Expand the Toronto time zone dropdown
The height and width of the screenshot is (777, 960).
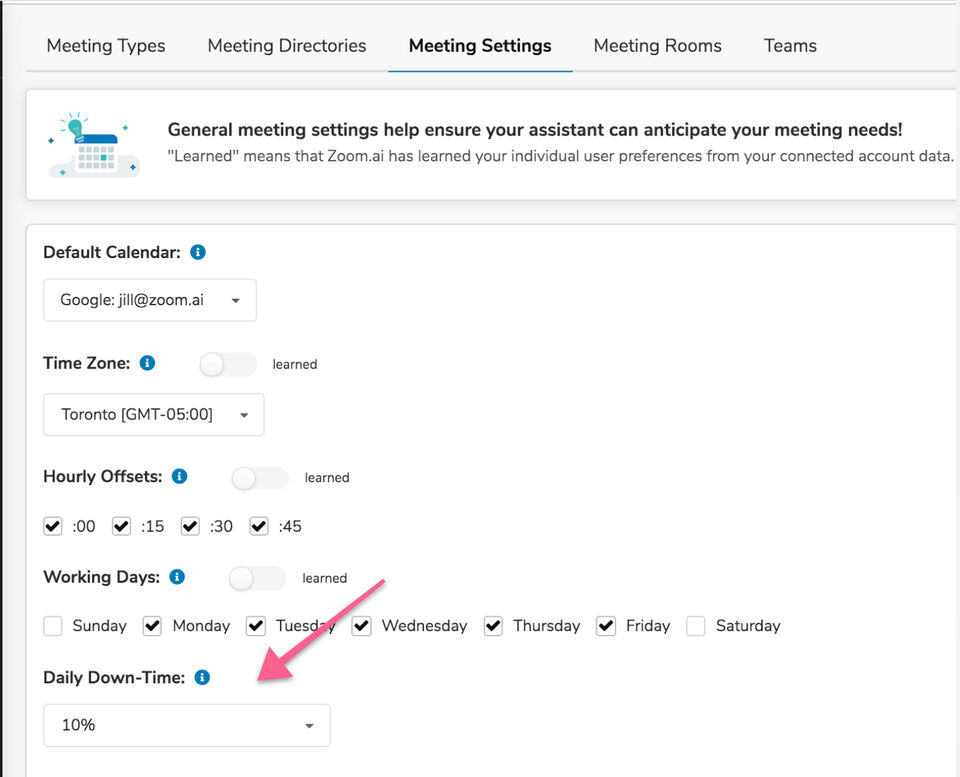[154, 414]
